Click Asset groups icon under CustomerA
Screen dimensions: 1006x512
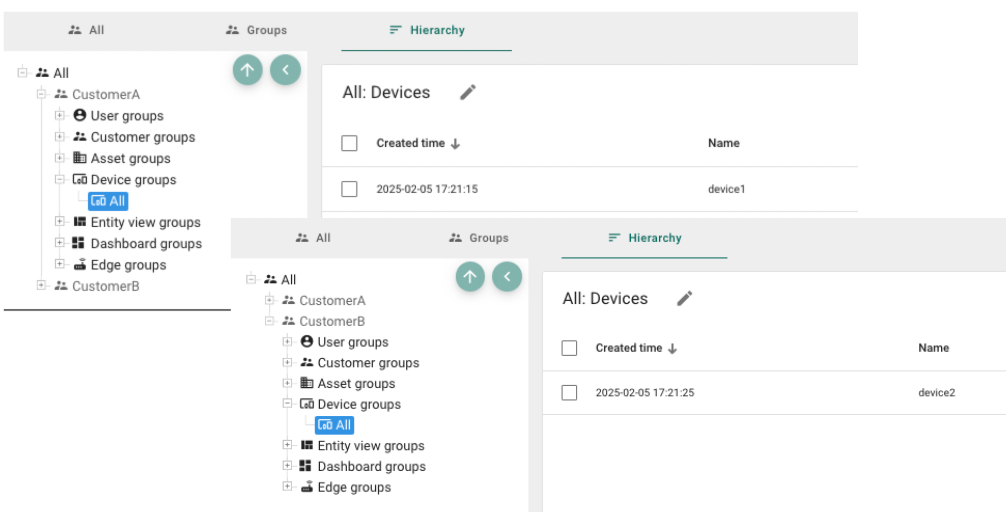[80, 158]
